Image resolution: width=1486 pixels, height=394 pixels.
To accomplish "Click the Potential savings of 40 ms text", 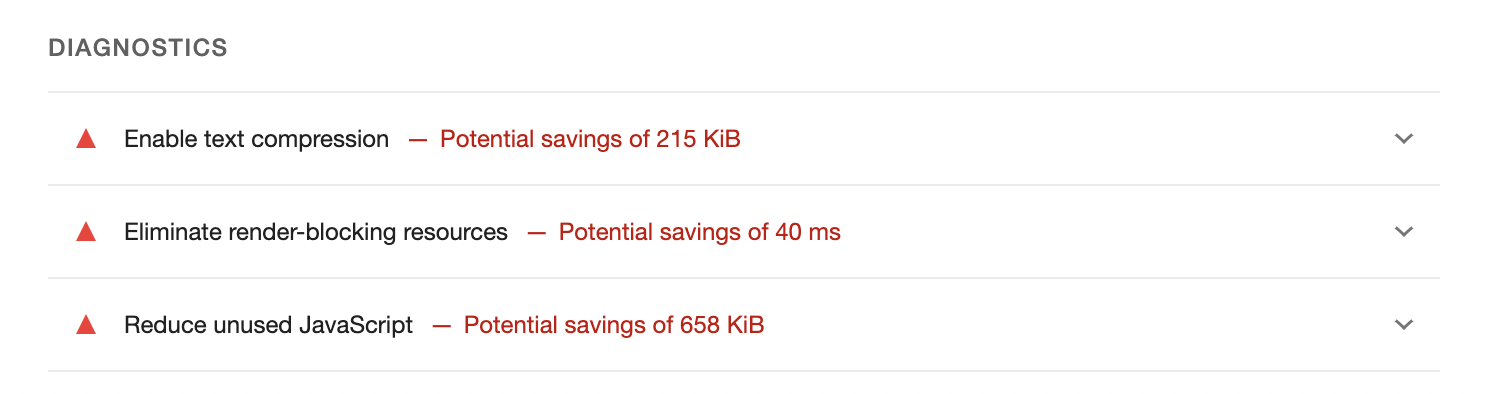I will point(700,232).
